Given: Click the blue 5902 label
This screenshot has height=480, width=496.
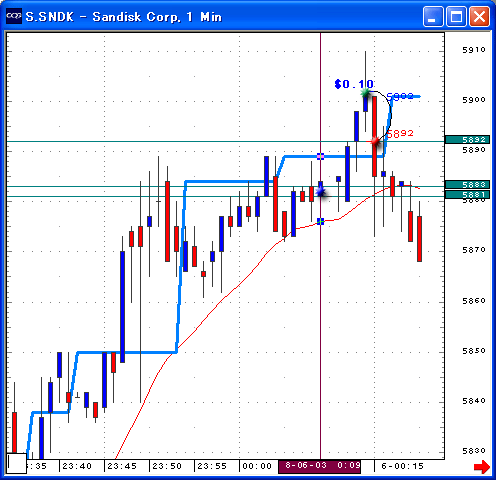Looking at the screenshot, I should tap(400, 96).
